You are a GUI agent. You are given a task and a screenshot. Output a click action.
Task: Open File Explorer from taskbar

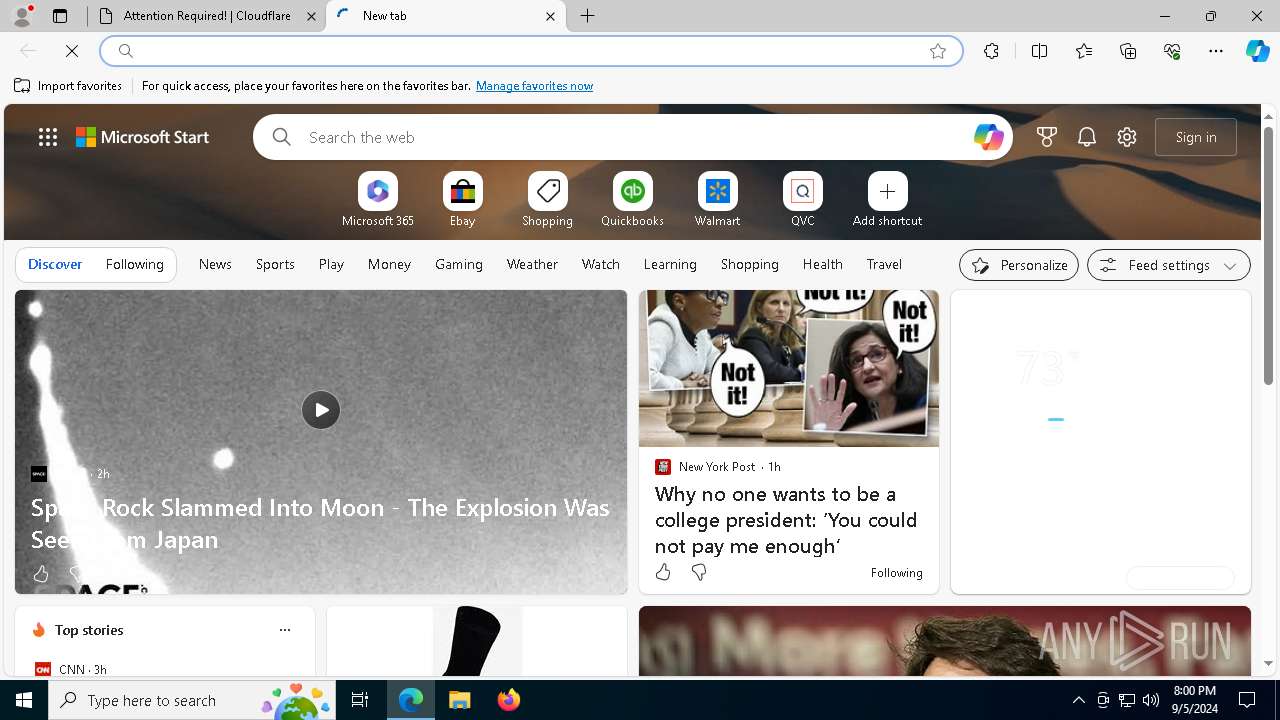[x=460, y=700]
